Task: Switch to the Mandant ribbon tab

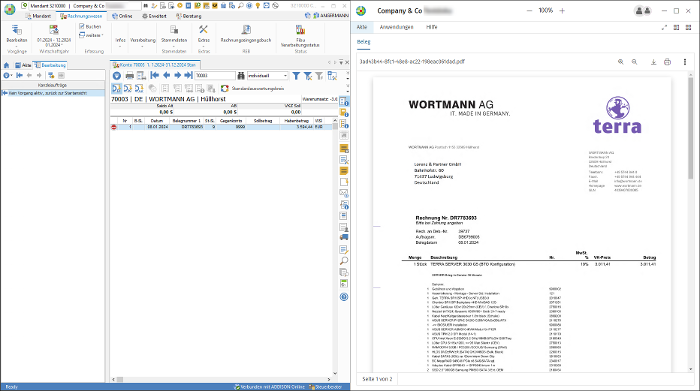Action: point(38,16)
